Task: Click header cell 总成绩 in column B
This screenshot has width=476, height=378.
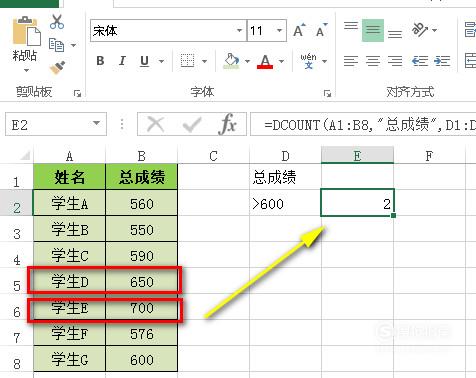Action: pyautogui.click(x=142, y=177)
